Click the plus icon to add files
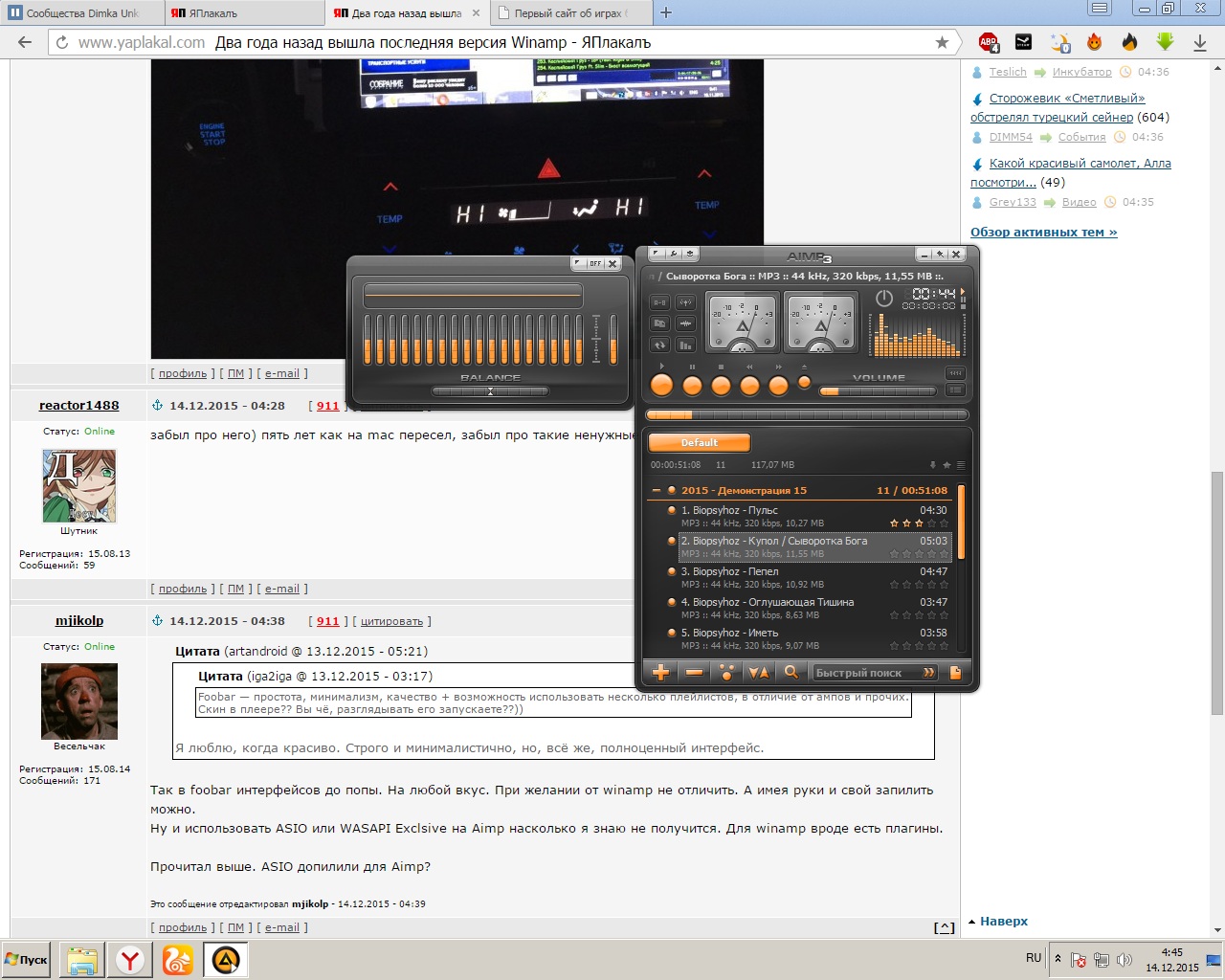1225x980 pixels. 660,673
